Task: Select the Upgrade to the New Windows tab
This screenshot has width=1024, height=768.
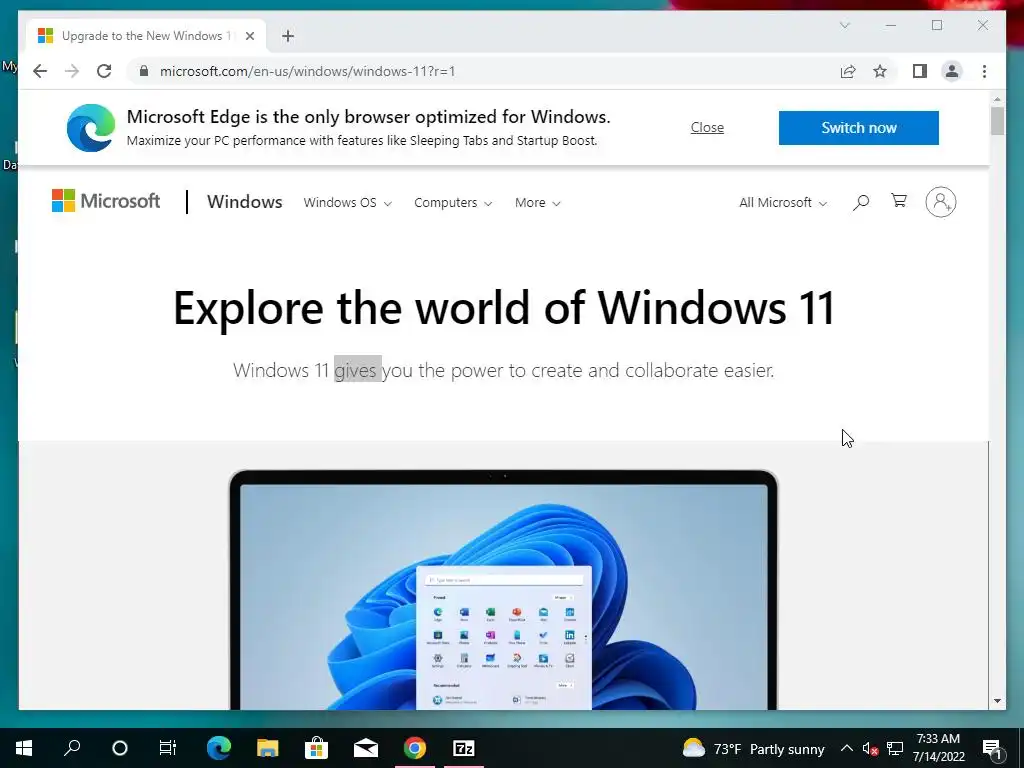Action: point(146,36)
